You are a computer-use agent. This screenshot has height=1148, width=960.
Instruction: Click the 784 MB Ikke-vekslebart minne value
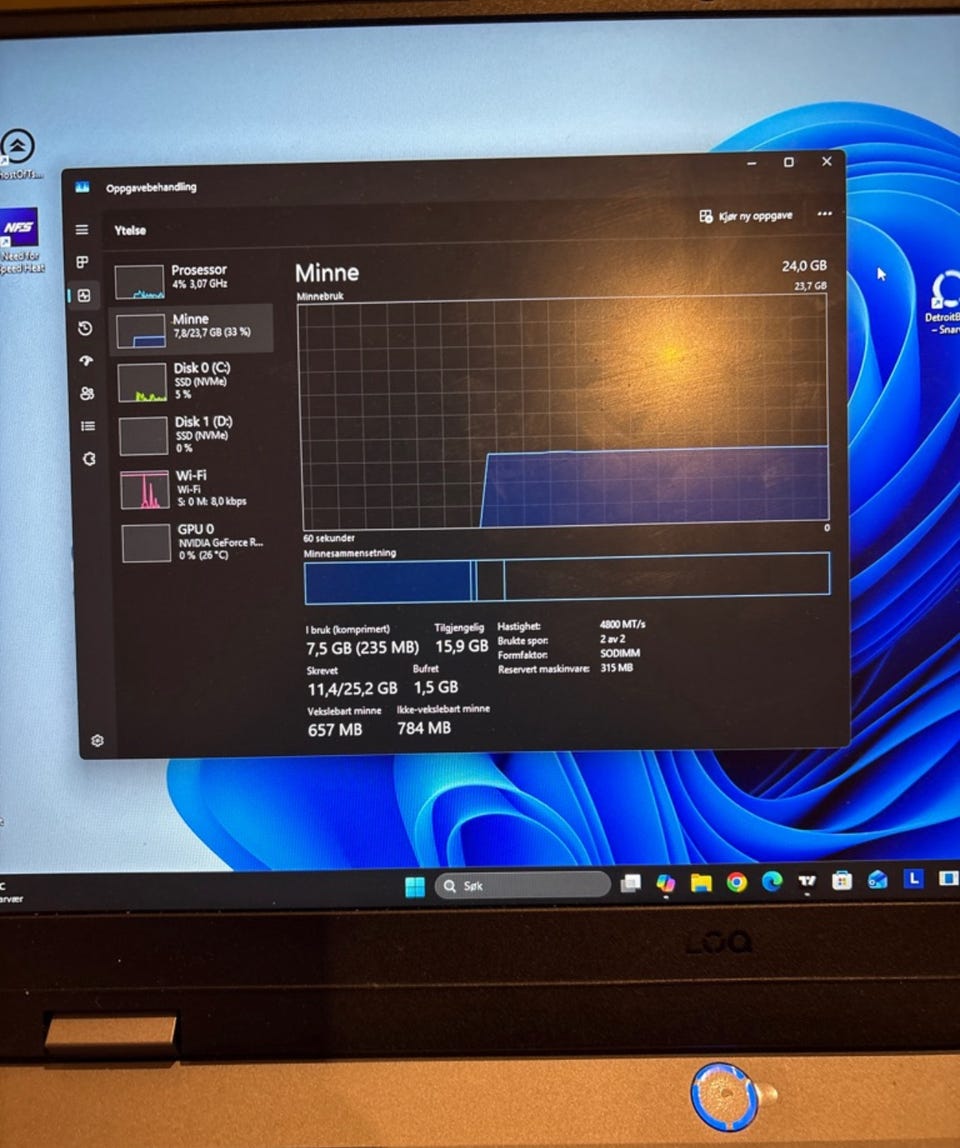(x=424, y=728)
